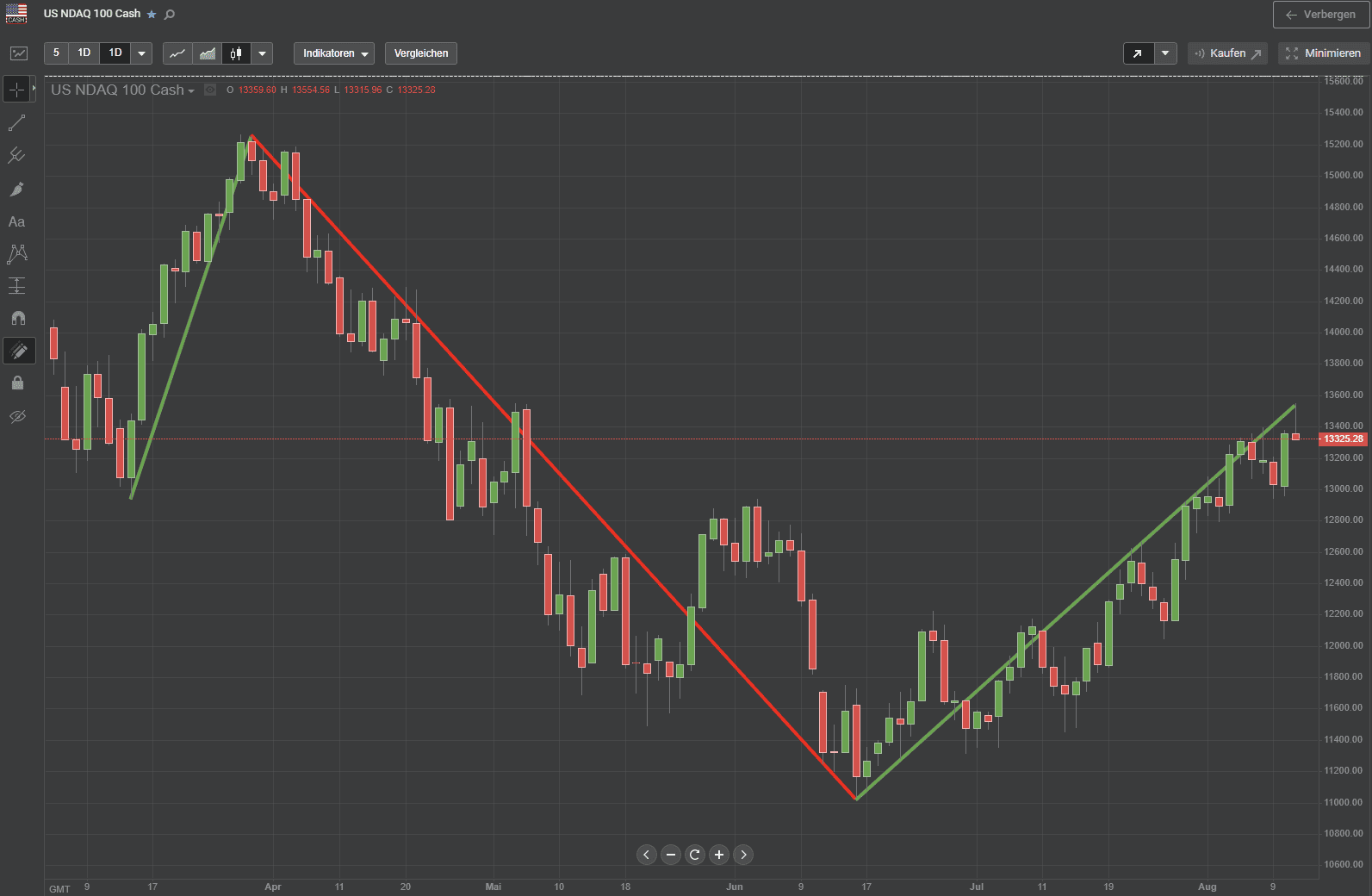Image resolution: width=1372 pixels, height=896 pixels.
Task: Expand the time interval dropdown
Action: coord(141,53)
